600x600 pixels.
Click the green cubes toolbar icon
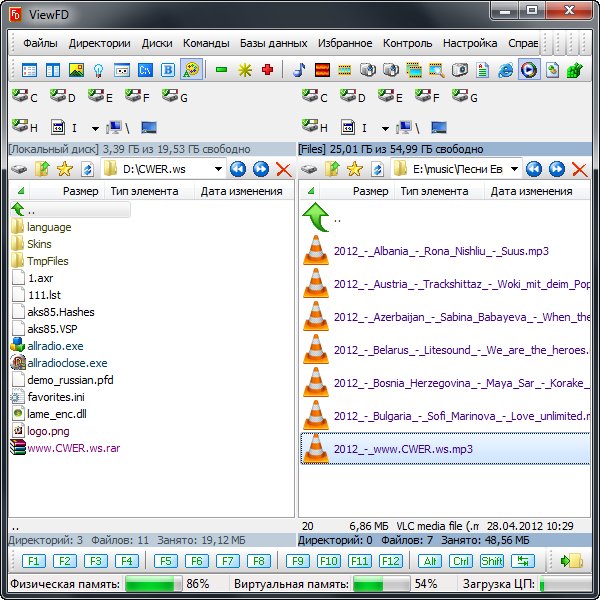pyautogui.click(x=574, y=70)
